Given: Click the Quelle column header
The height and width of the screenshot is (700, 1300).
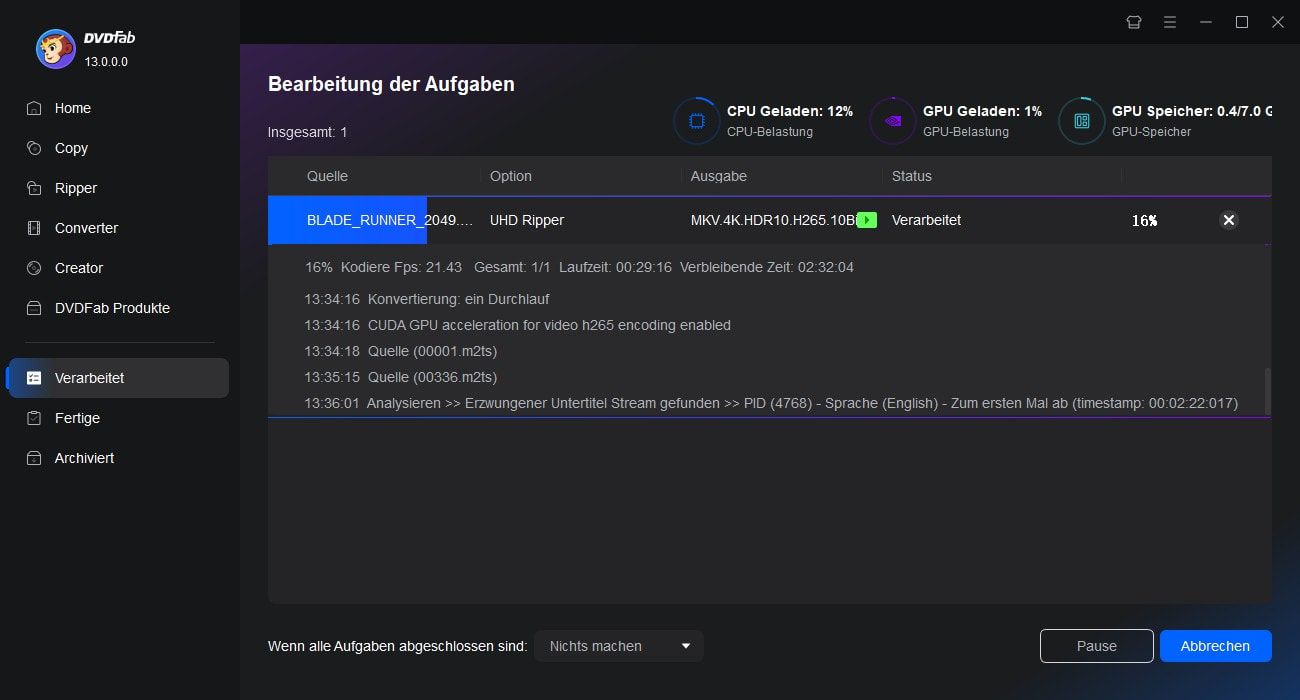Looking at the screenshot, I should pos(327,176).
